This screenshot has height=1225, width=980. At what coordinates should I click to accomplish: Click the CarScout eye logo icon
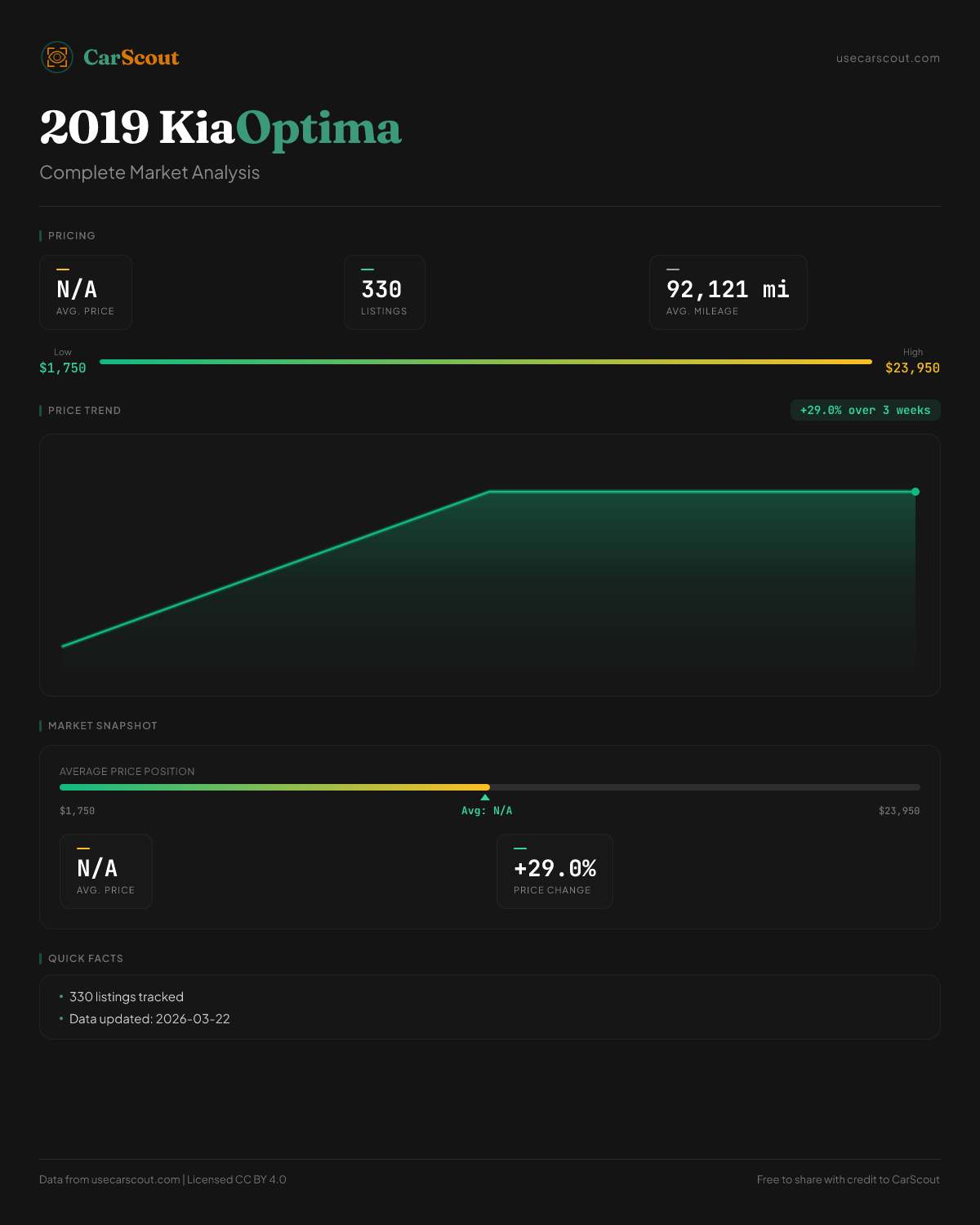coord(57,57)
